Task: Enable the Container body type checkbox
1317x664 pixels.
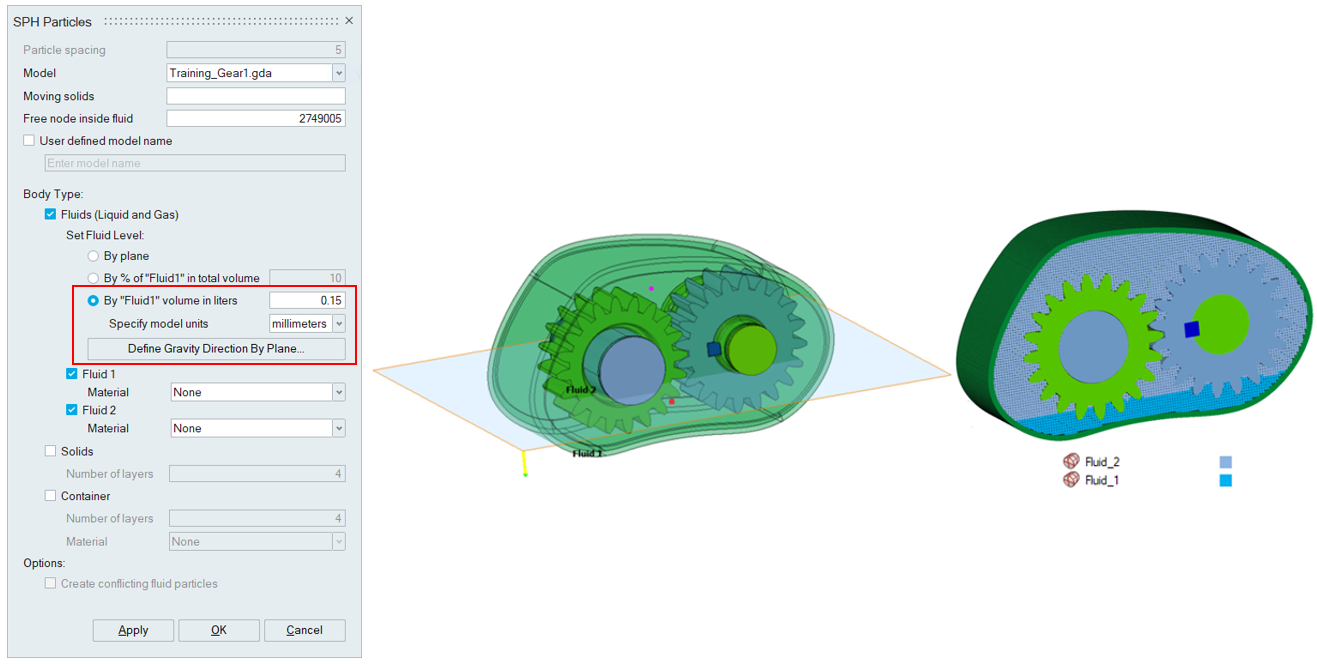Action: tap(51, 496)
